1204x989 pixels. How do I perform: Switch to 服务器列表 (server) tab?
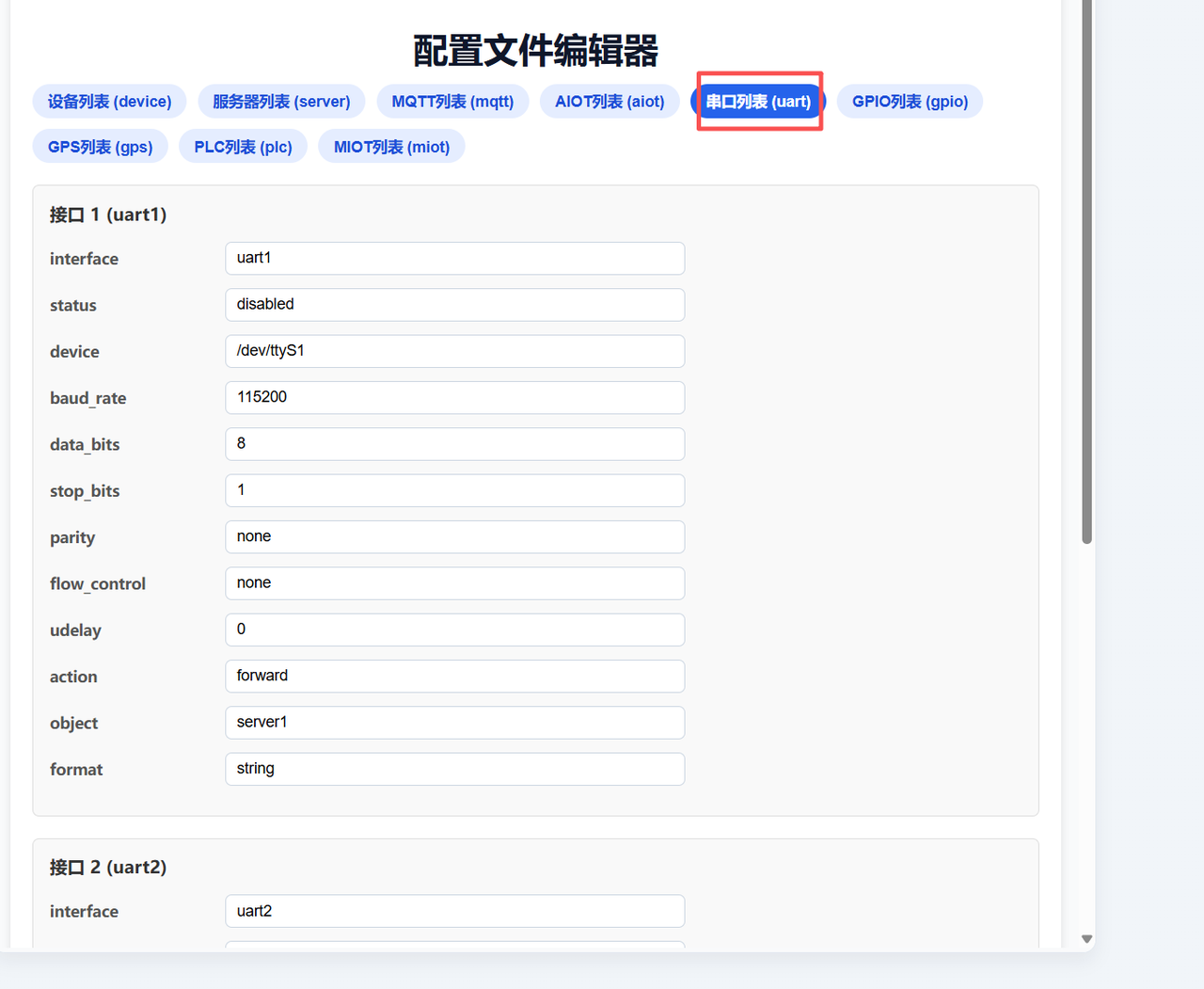tap(281, 102)
